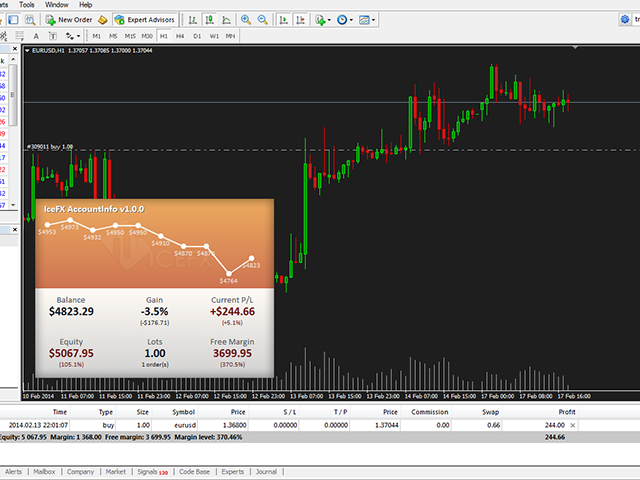Click the MetaEditor yellow book icon
Screen dimensions: 640x480
[x=103, y=20]
